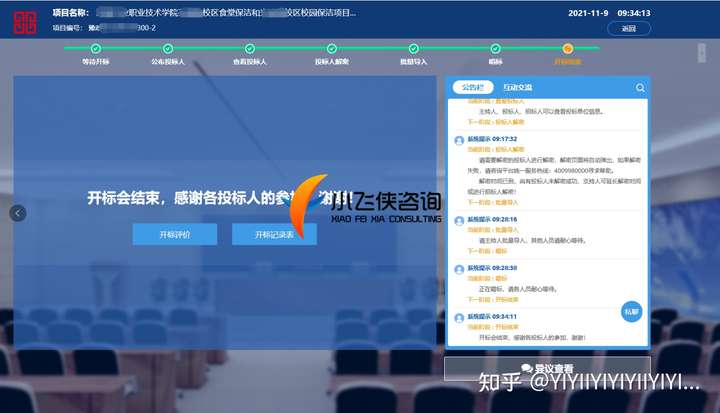Click the 查看投标人 step checkmark

pos(250,49)
